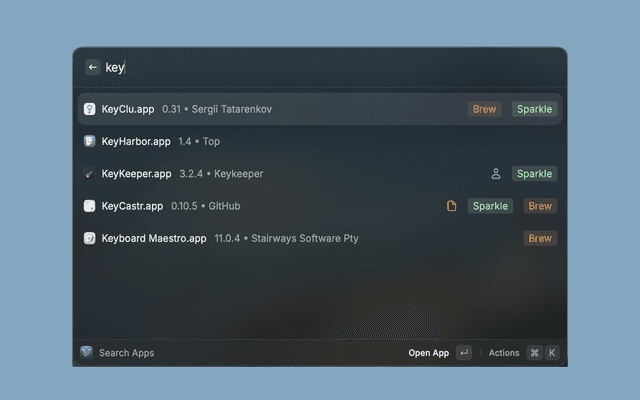Click the Brew tag on KeyClu.app
The image size is (640, 400).
point(484,109)
